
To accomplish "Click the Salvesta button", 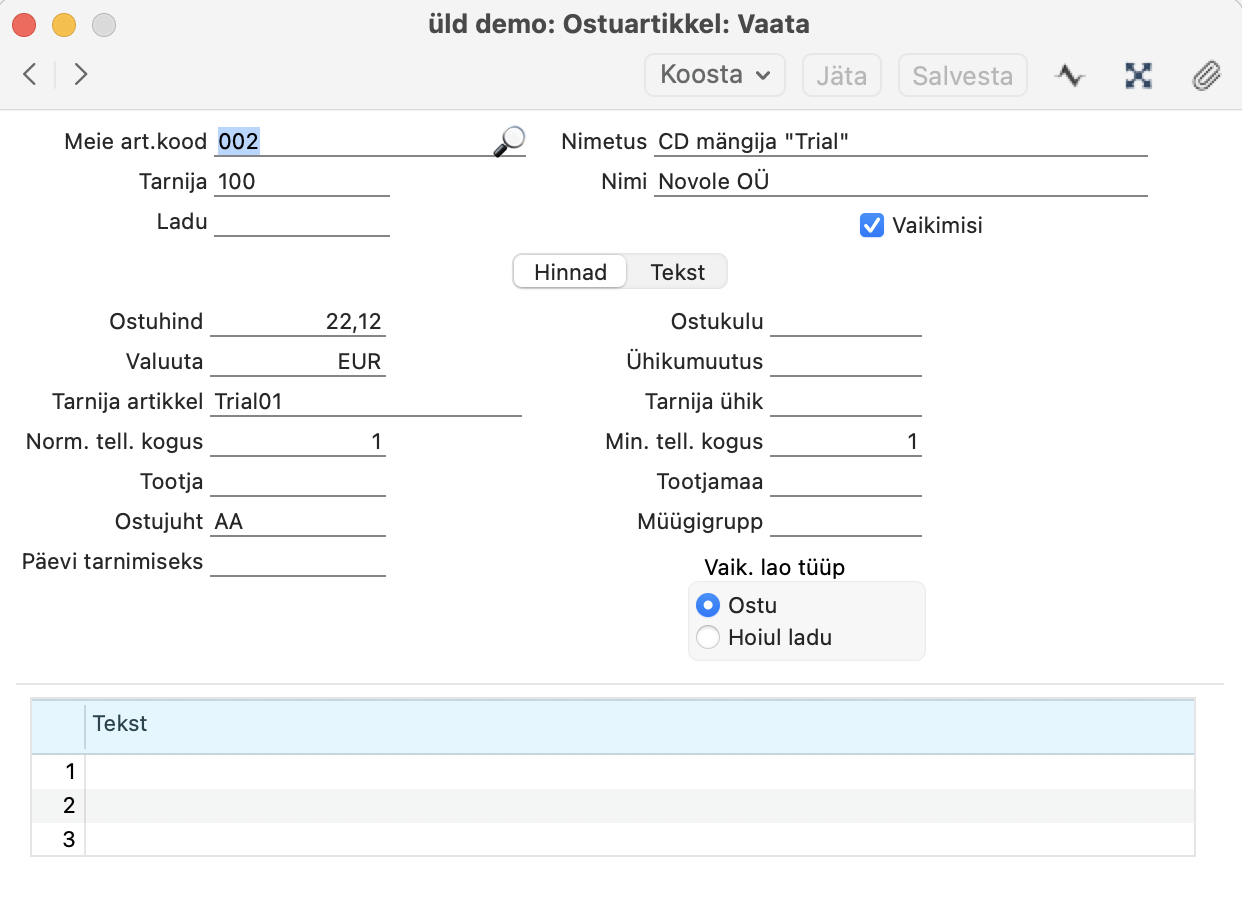I will 962,76.
